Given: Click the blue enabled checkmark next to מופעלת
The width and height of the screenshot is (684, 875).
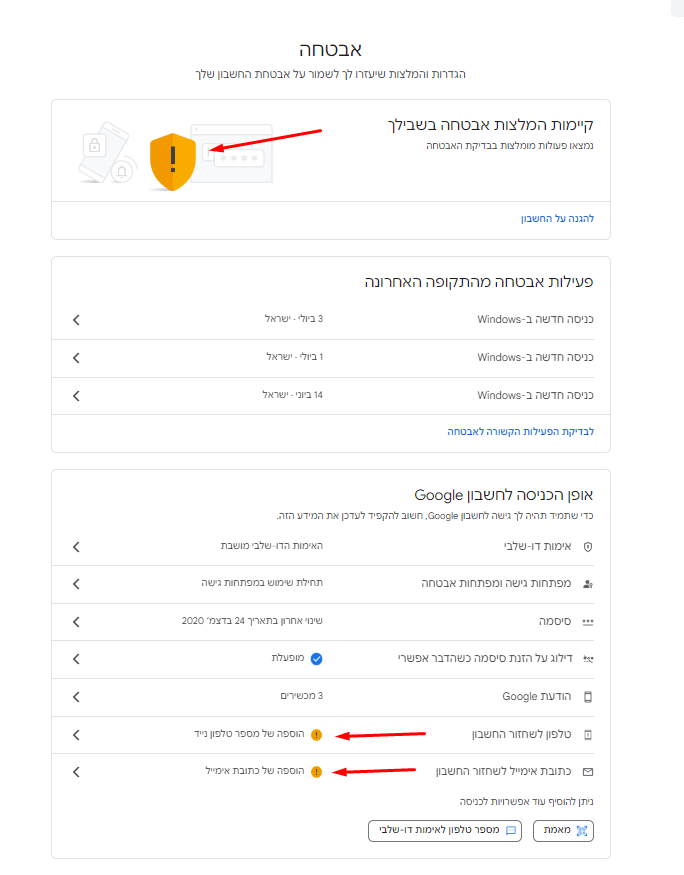Looking at the screenshot, I should [316, 659].
